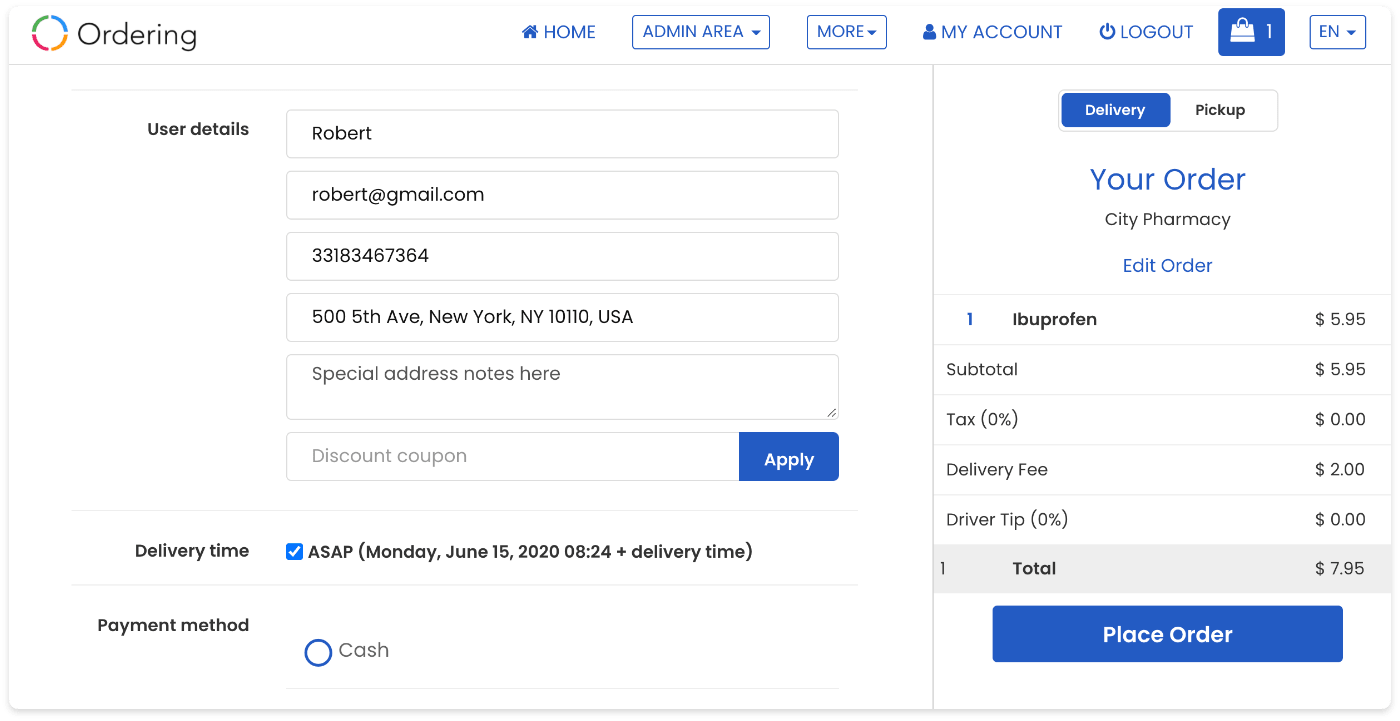Select the Cash payment radio button
Viewport: 1400px width, 721px height.
click(x=318, y=653)
